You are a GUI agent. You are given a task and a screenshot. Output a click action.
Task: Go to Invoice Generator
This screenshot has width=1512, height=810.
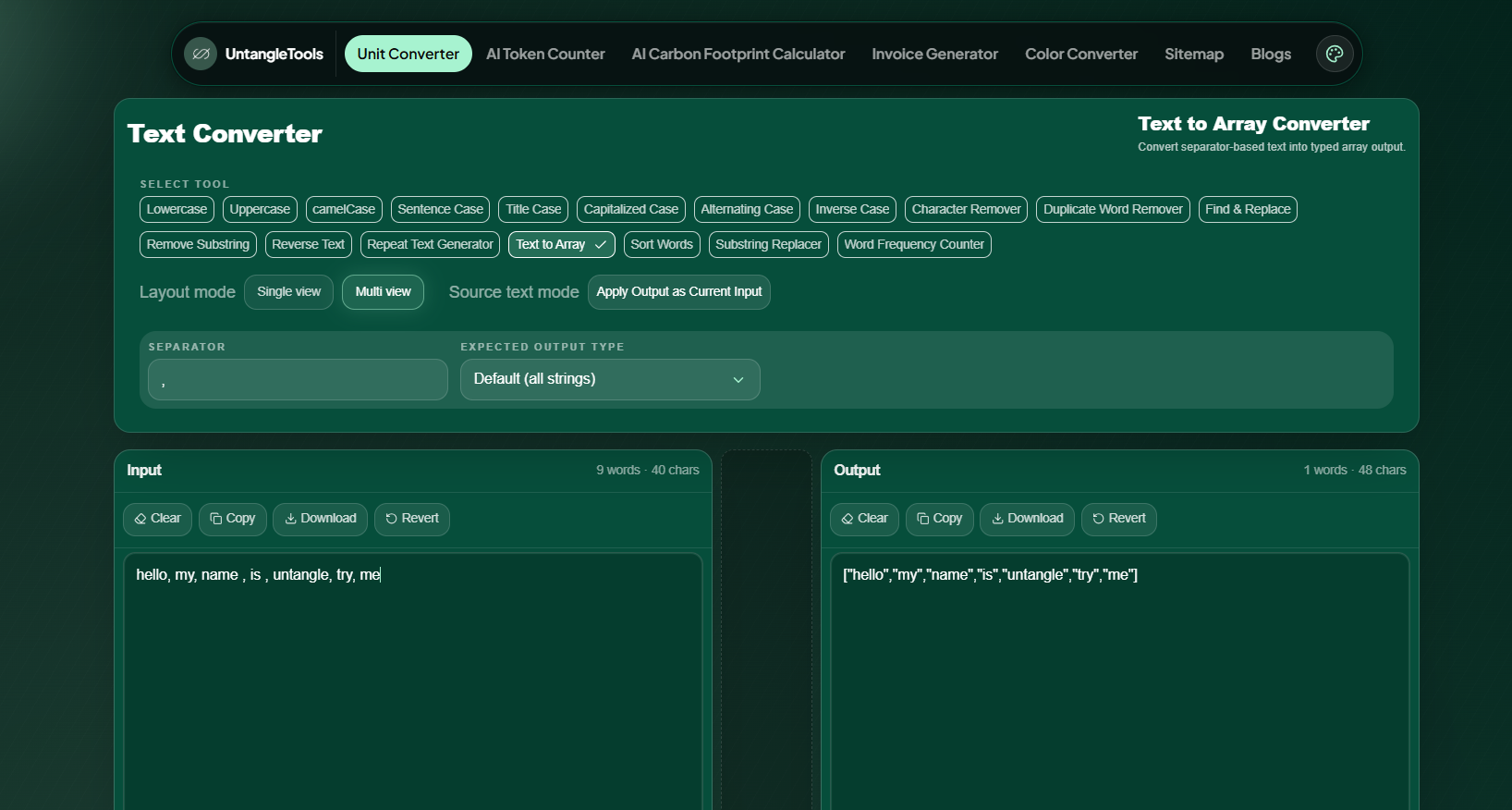[934, 54]
